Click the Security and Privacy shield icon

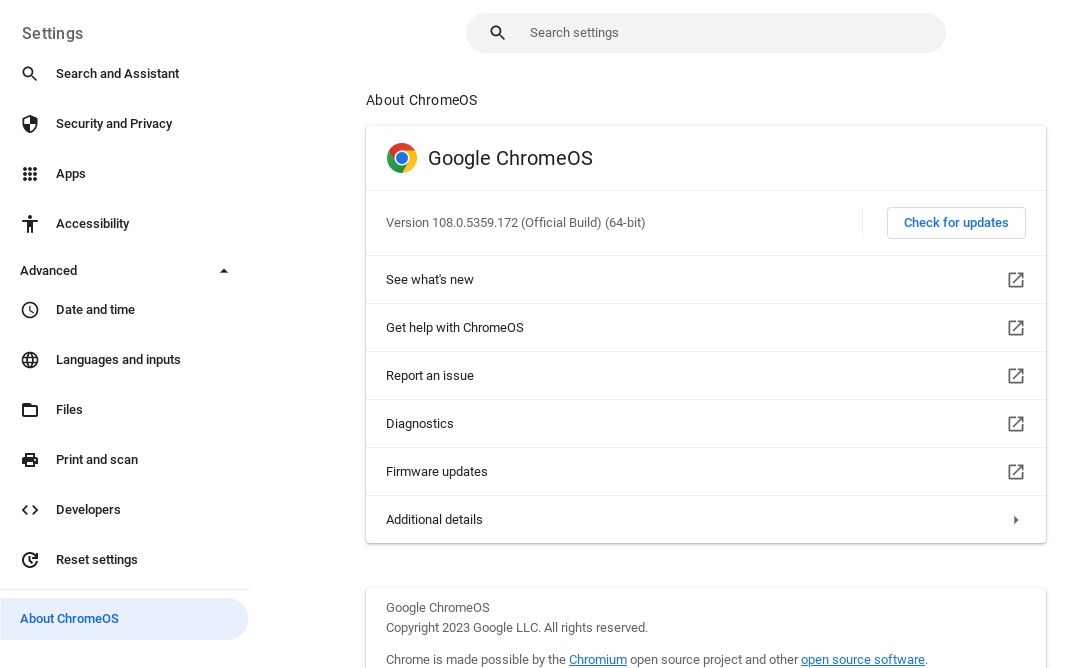point(30,124)
